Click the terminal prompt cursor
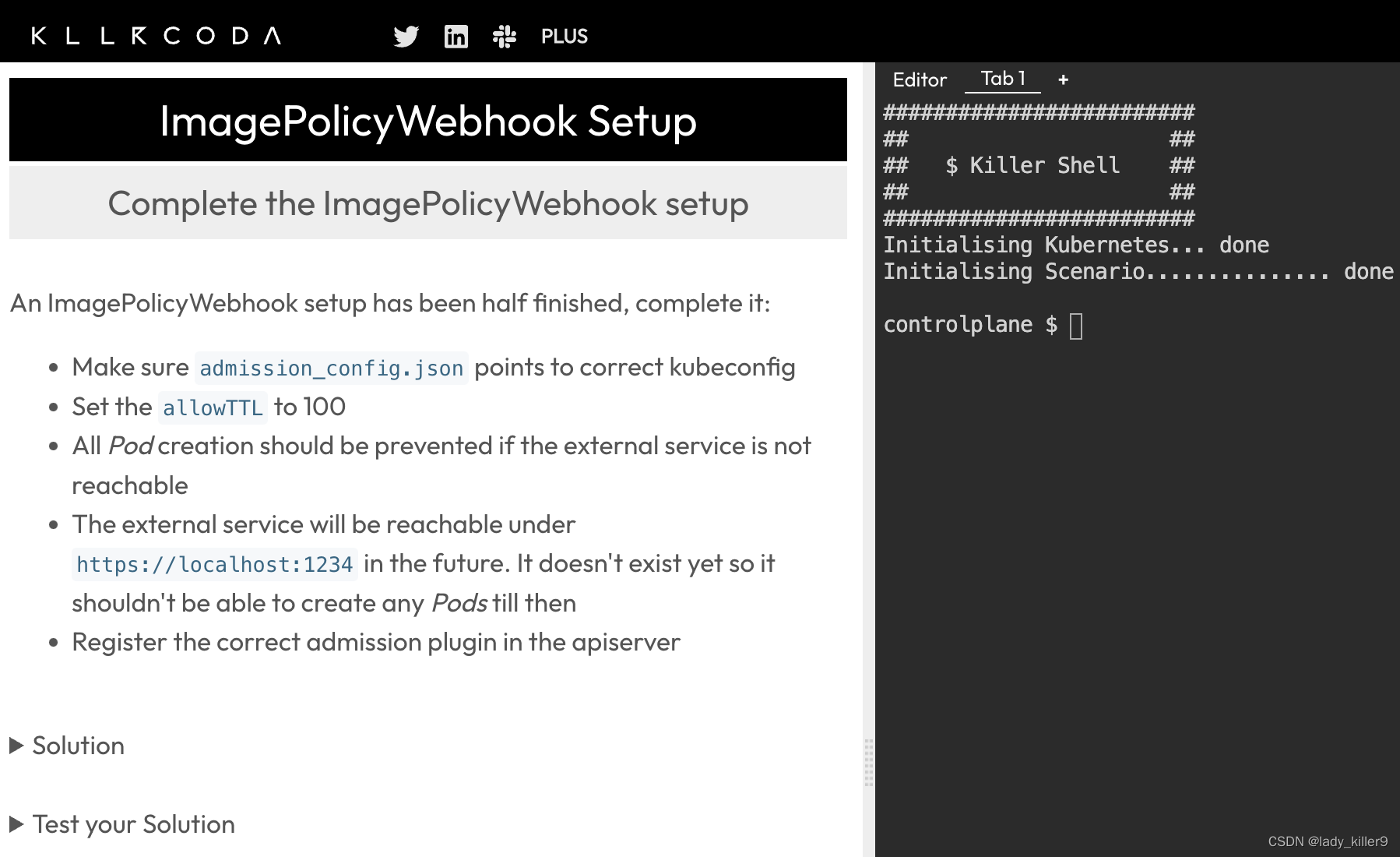 coord(1076,326)
